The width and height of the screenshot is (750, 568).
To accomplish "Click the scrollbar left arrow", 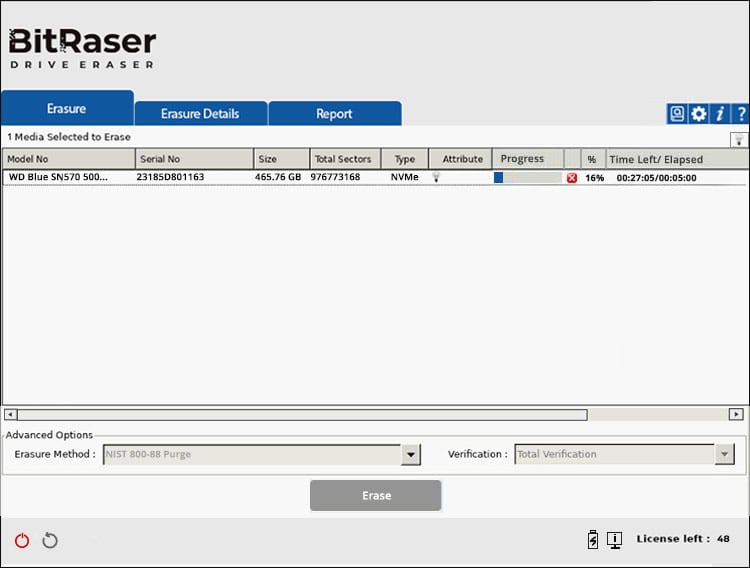I will [x=11, y=414].
